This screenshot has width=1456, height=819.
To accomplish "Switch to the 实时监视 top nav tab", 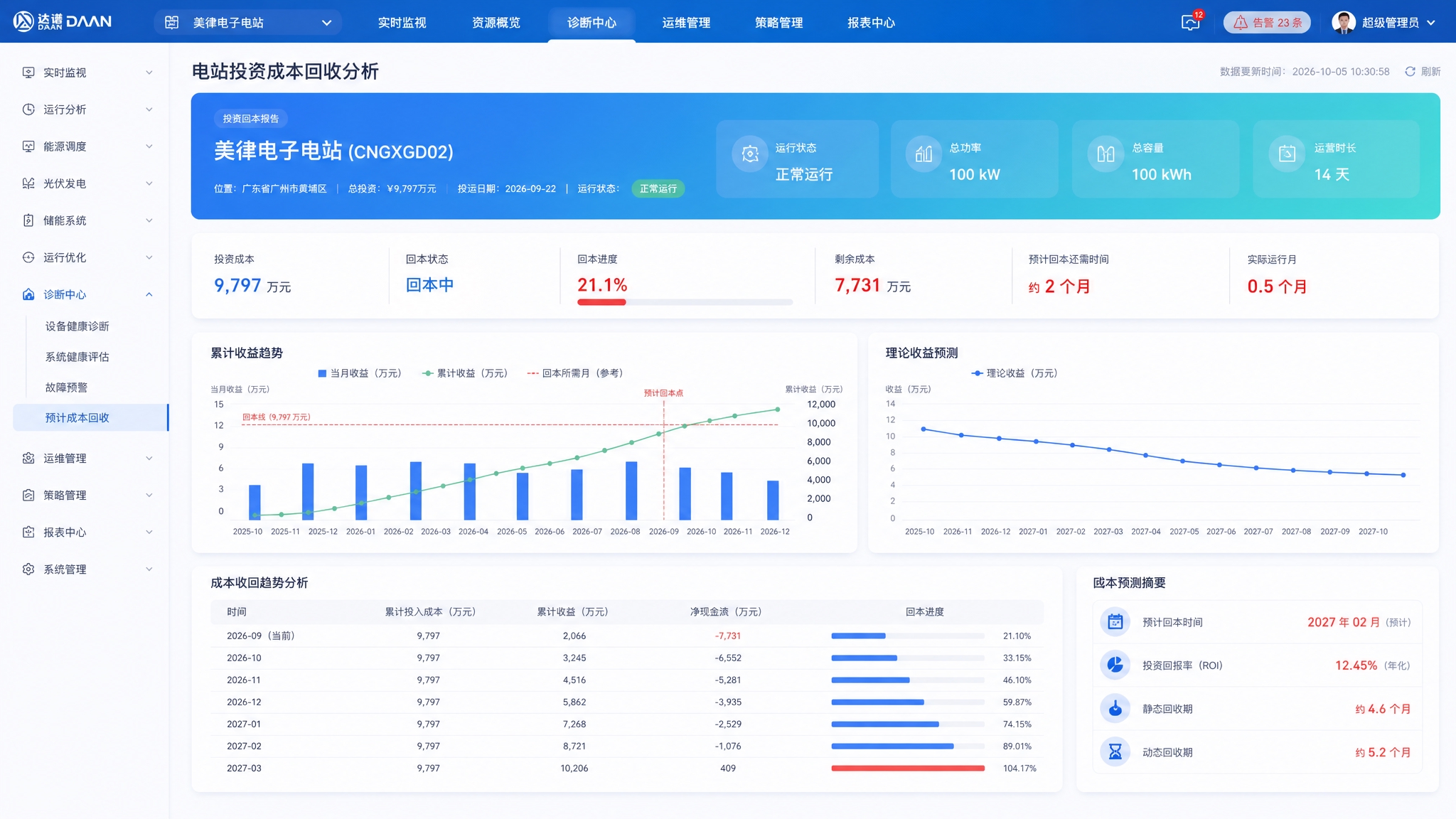I will point(402,23).
